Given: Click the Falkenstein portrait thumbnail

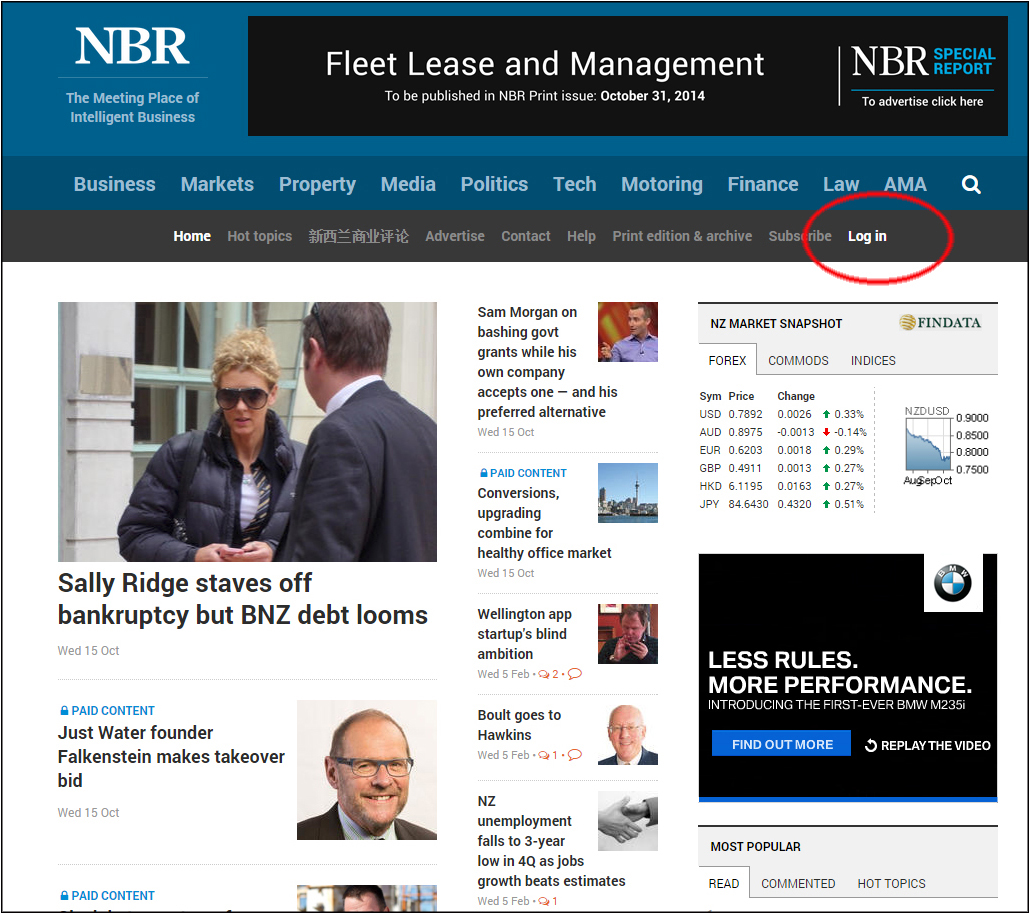Looking at the screenshot, I should (367, 770).
